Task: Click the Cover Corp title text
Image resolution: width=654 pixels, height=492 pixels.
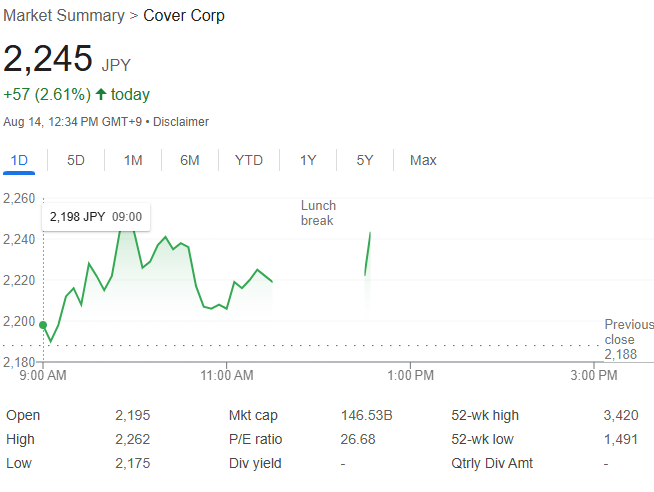Action: (184, 16)
